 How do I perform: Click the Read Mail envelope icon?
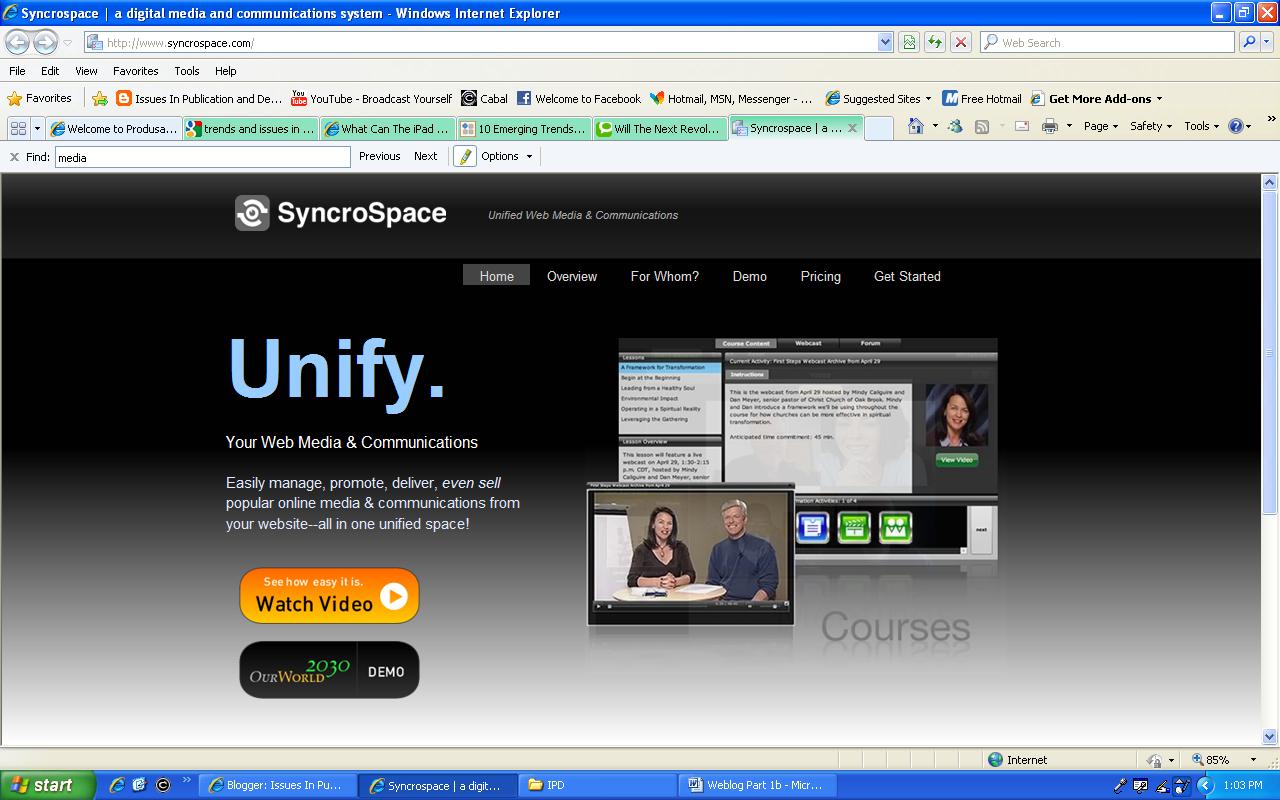(x=1022, y=126)
